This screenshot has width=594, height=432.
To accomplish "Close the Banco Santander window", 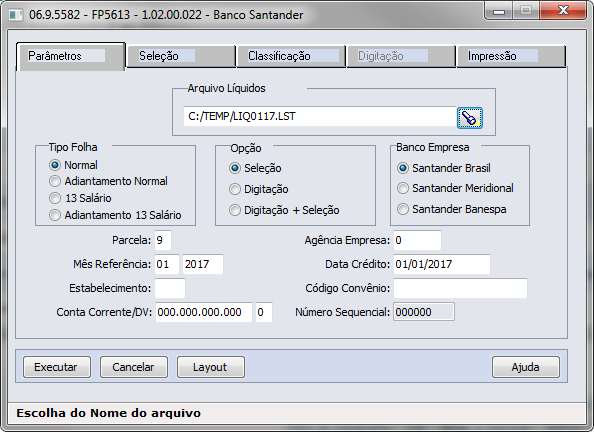I will pyautogui.click(x=563, y=11).
